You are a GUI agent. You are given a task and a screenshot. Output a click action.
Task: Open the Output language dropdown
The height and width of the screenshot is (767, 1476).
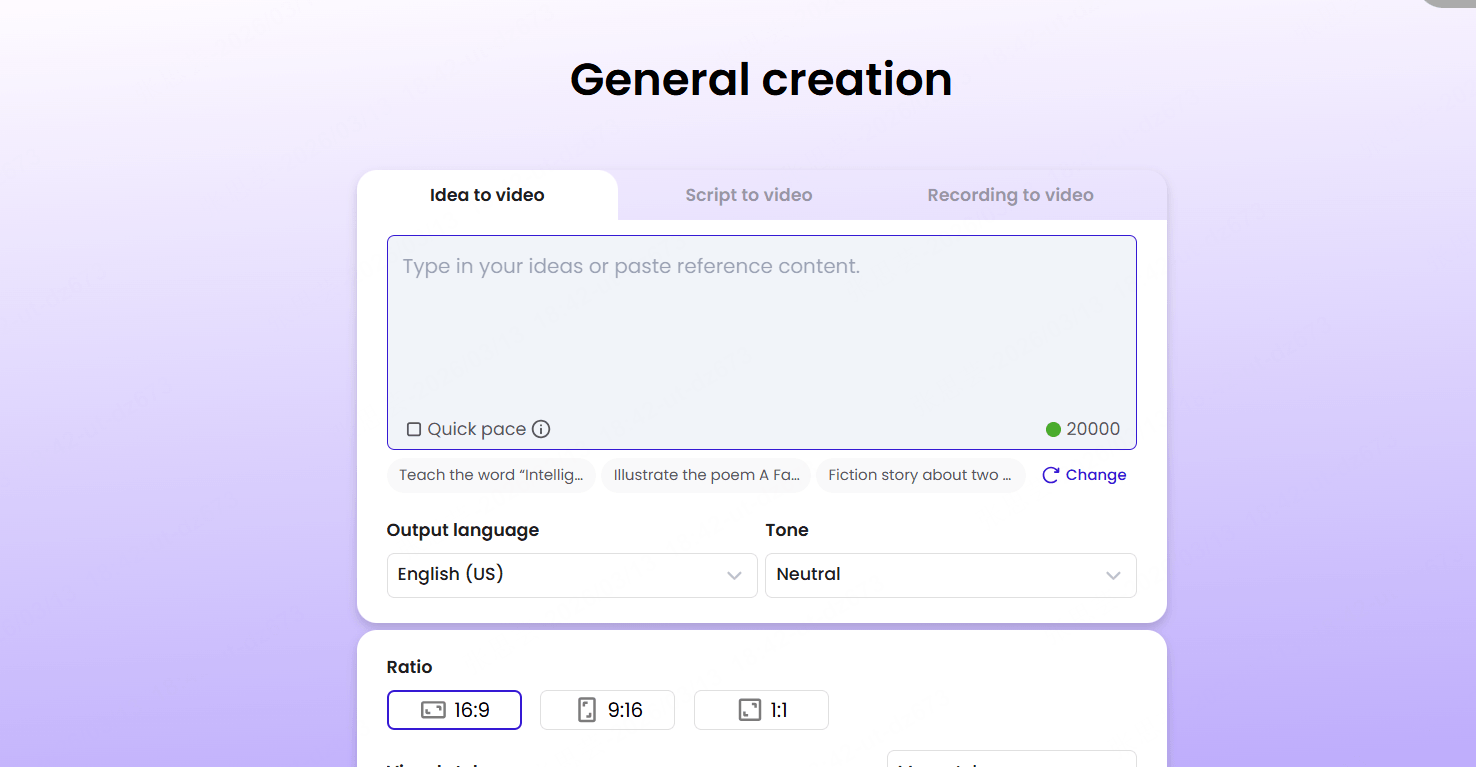coord(571,575)
